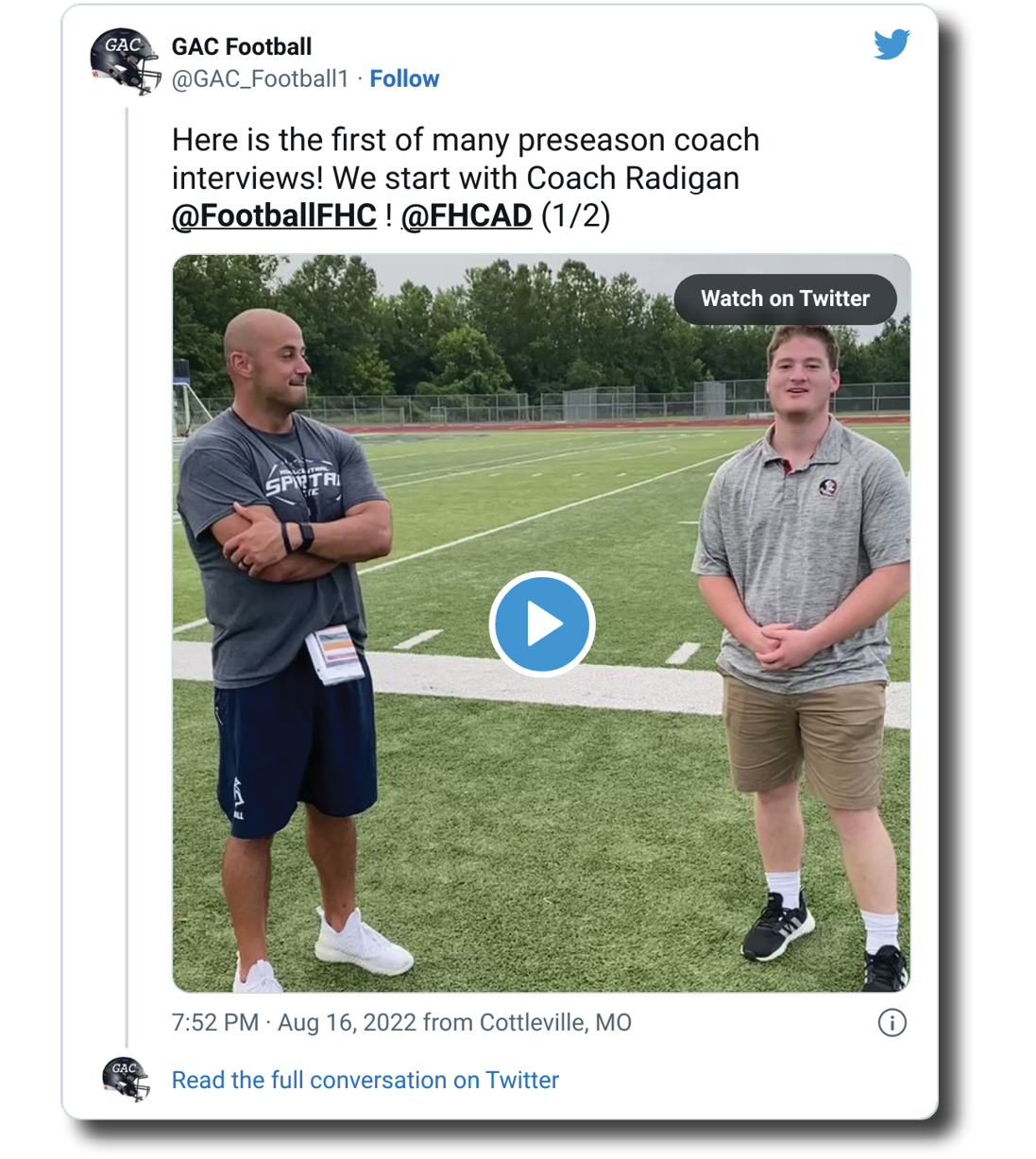Open the tweet info icon
The height and width of the screenshot is (1159, 1036).
[892, 1023]
